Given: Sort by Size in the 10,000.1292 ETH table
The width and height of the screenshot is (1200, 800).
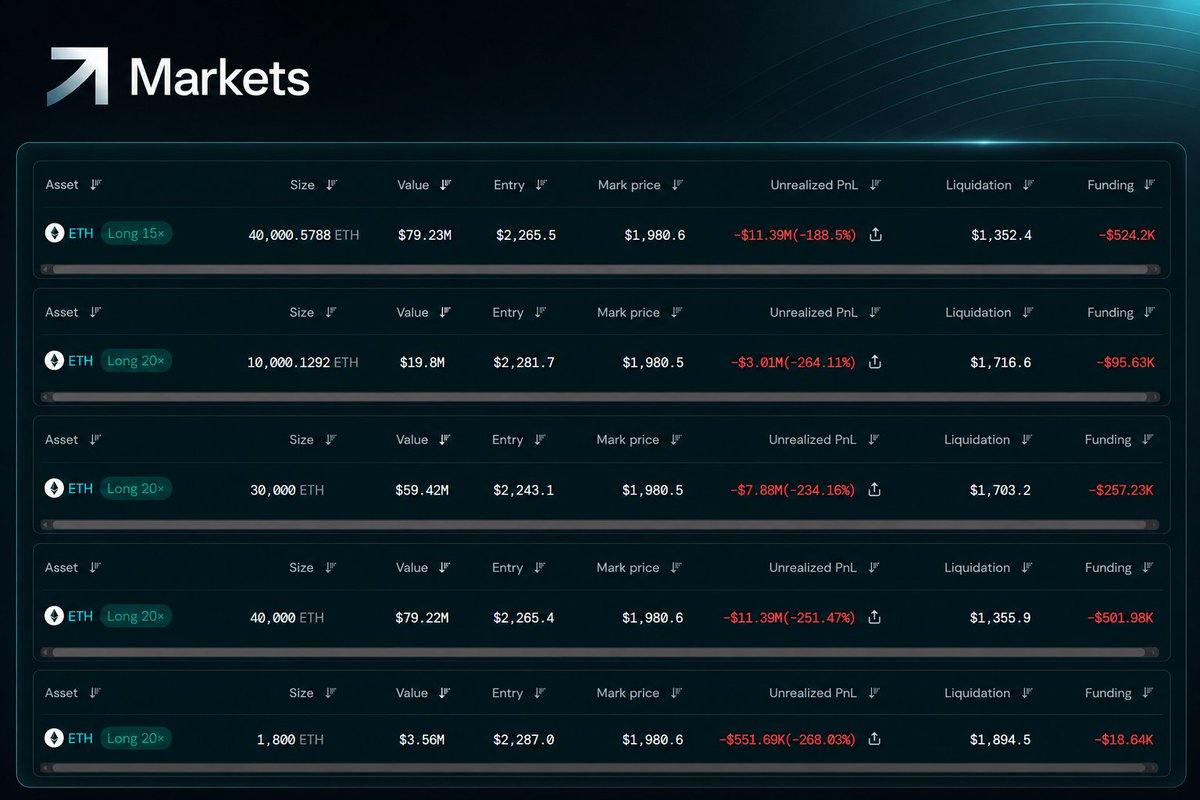Looking at the screenshot, I should tap(331, 313).
